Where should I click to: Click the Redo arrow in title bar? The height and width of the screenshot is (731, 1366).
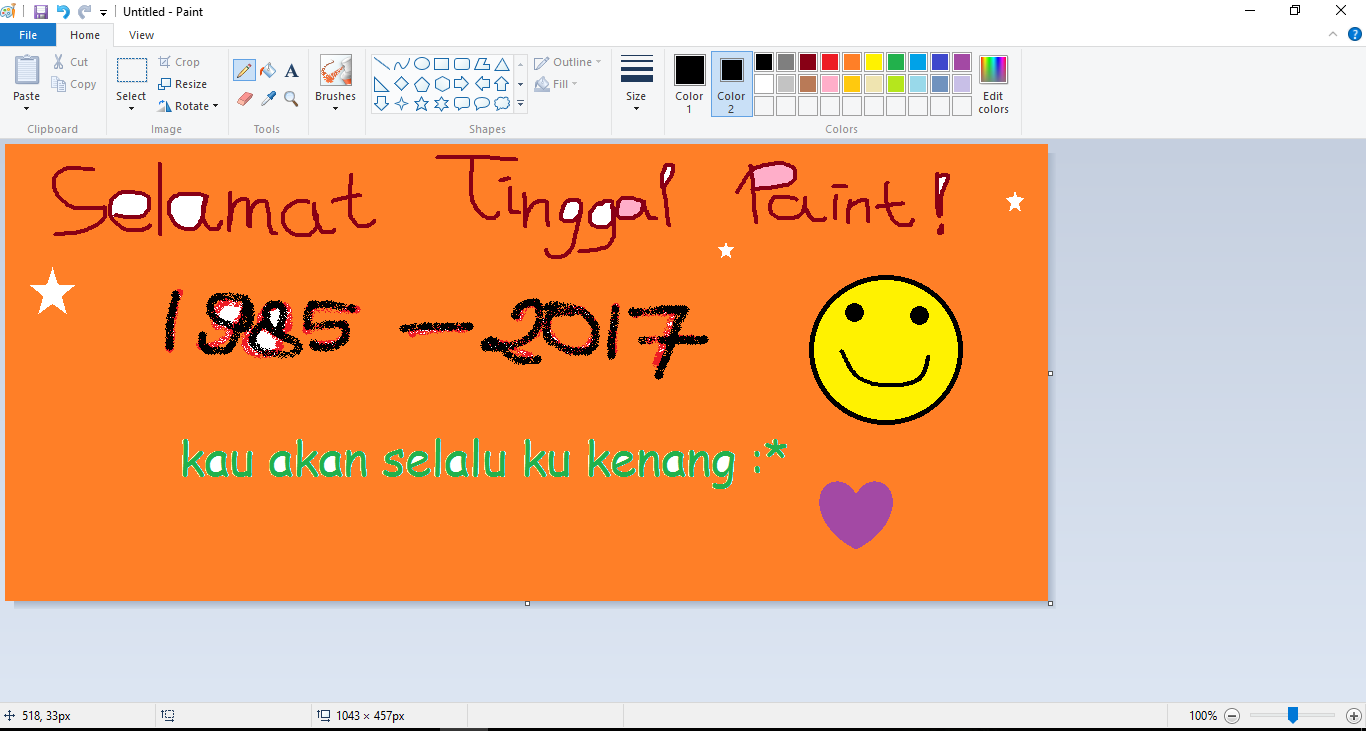coord(84,12)
